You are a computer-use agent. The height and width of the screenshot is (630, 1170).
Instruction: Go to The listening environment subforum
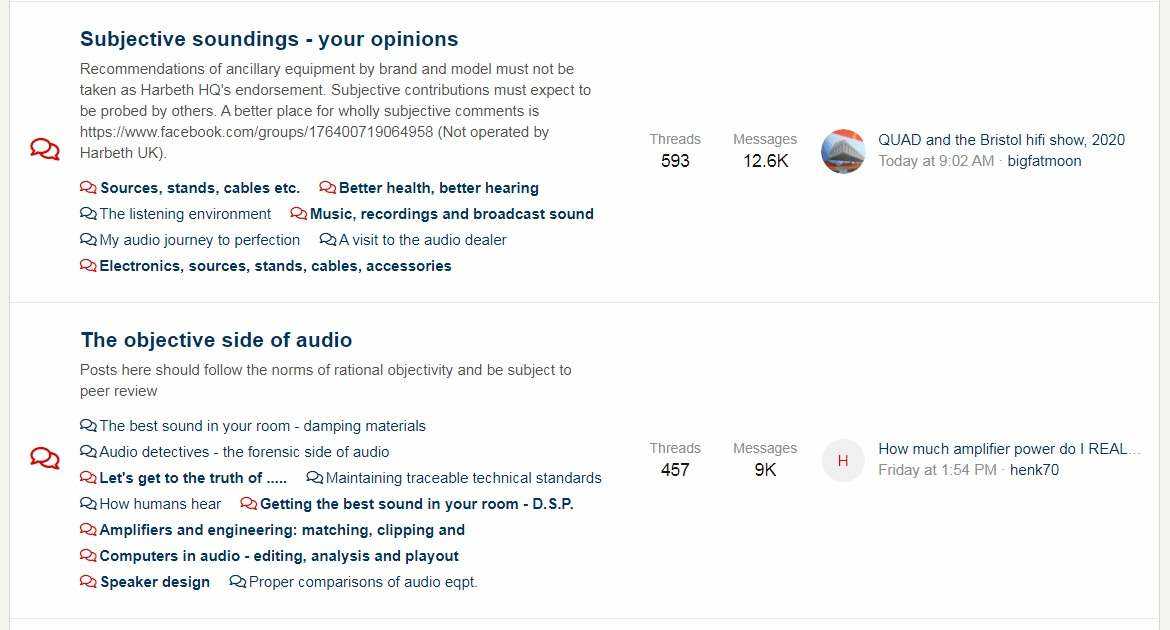pyautogui.click(x=185, y=213)
